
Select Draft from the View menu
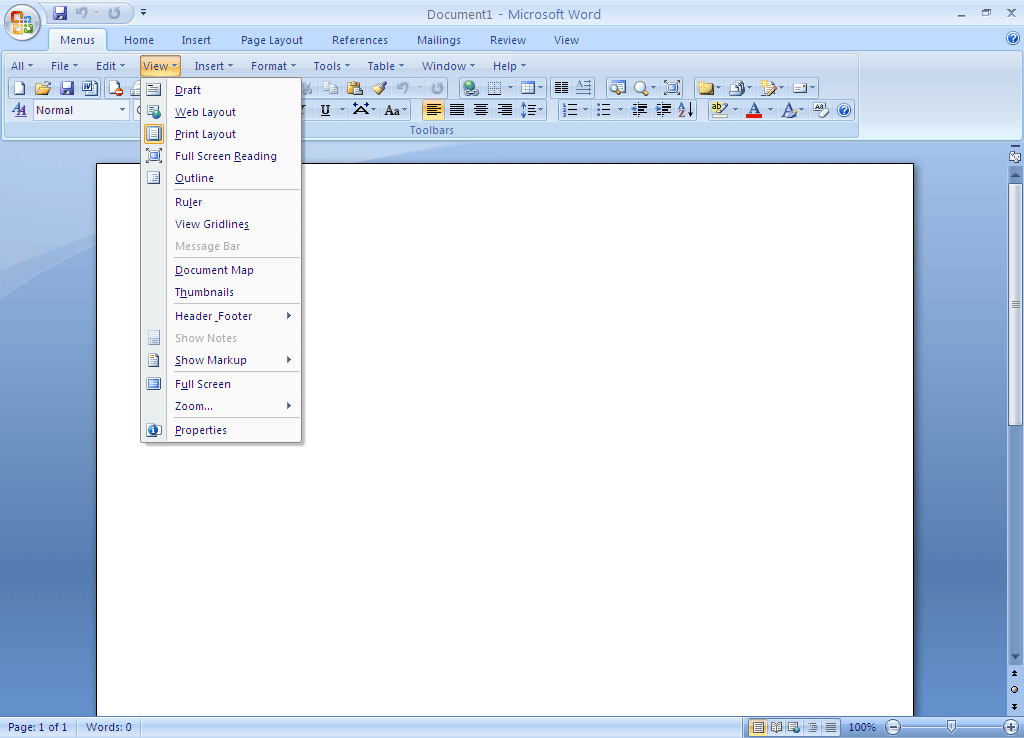pyautogui.click(x=188, y=90)
